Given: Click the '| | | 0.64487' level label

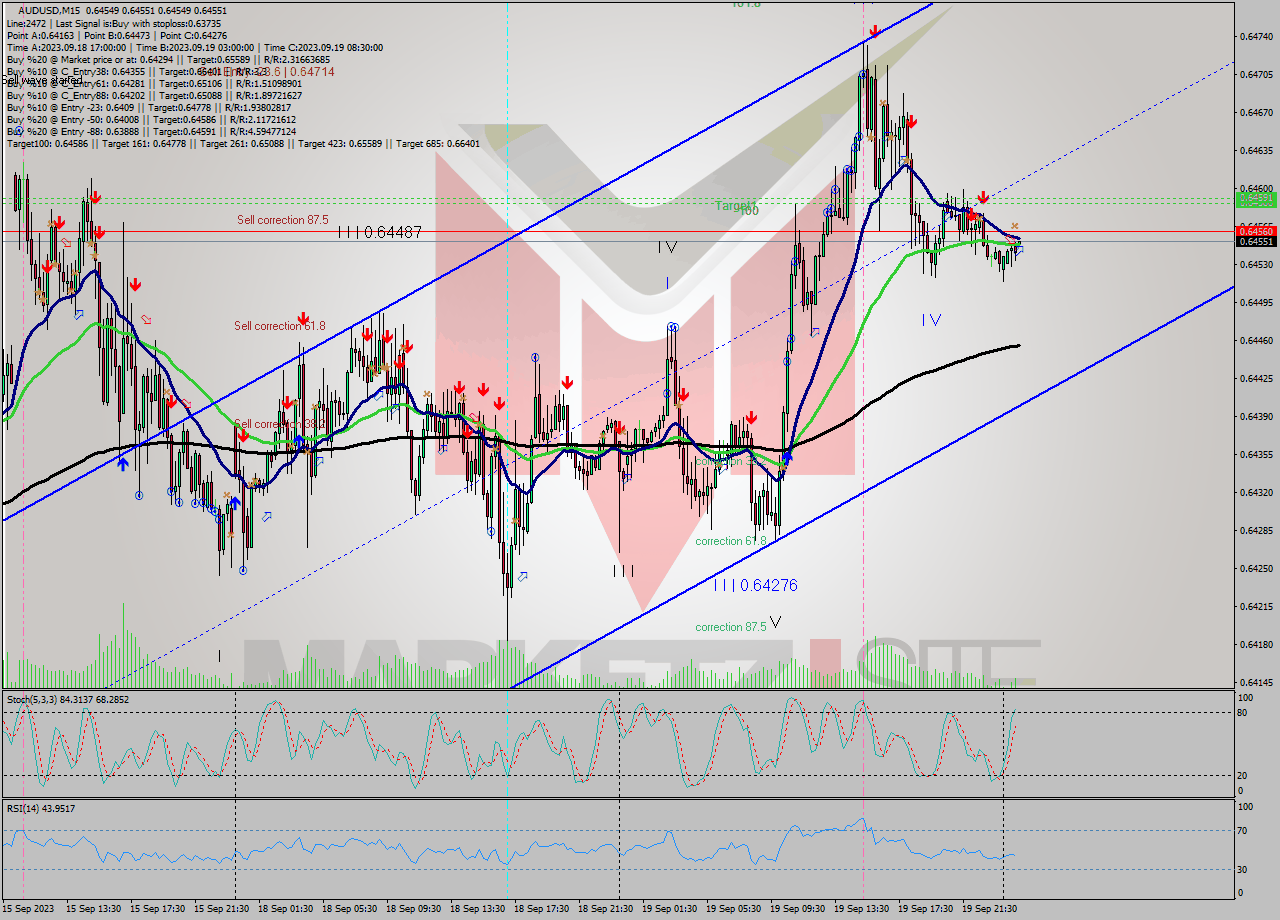Looking at the screenshot, I should point(379,232).
